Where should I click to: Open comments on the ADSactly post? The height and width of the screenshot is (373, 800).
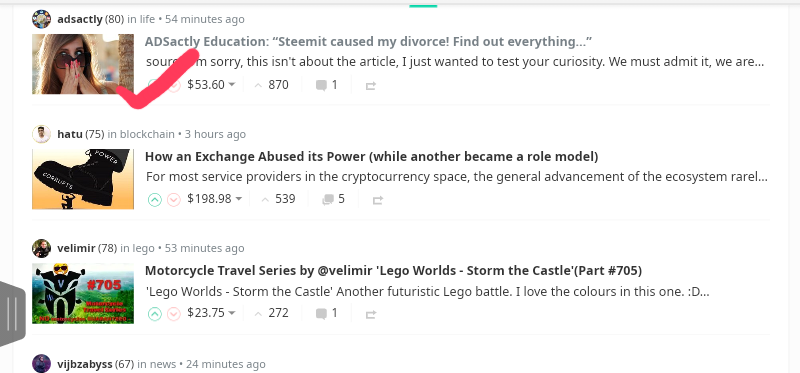327,85
